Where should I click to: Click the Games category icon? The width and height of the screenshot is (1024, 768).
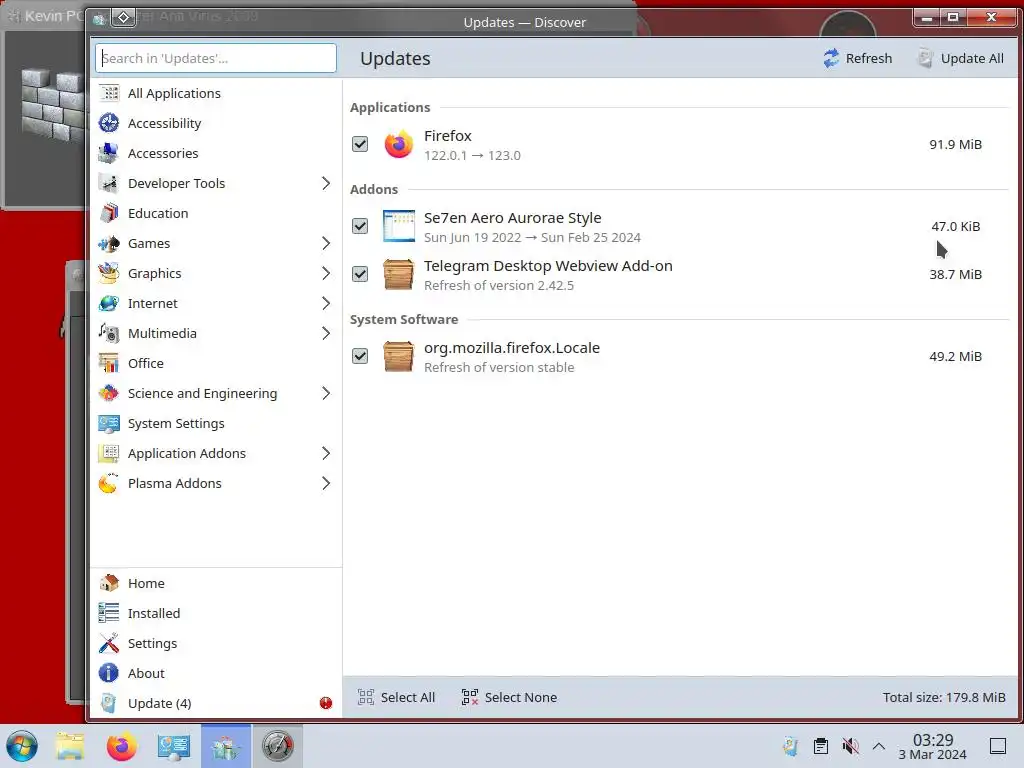tap(109, 244)
